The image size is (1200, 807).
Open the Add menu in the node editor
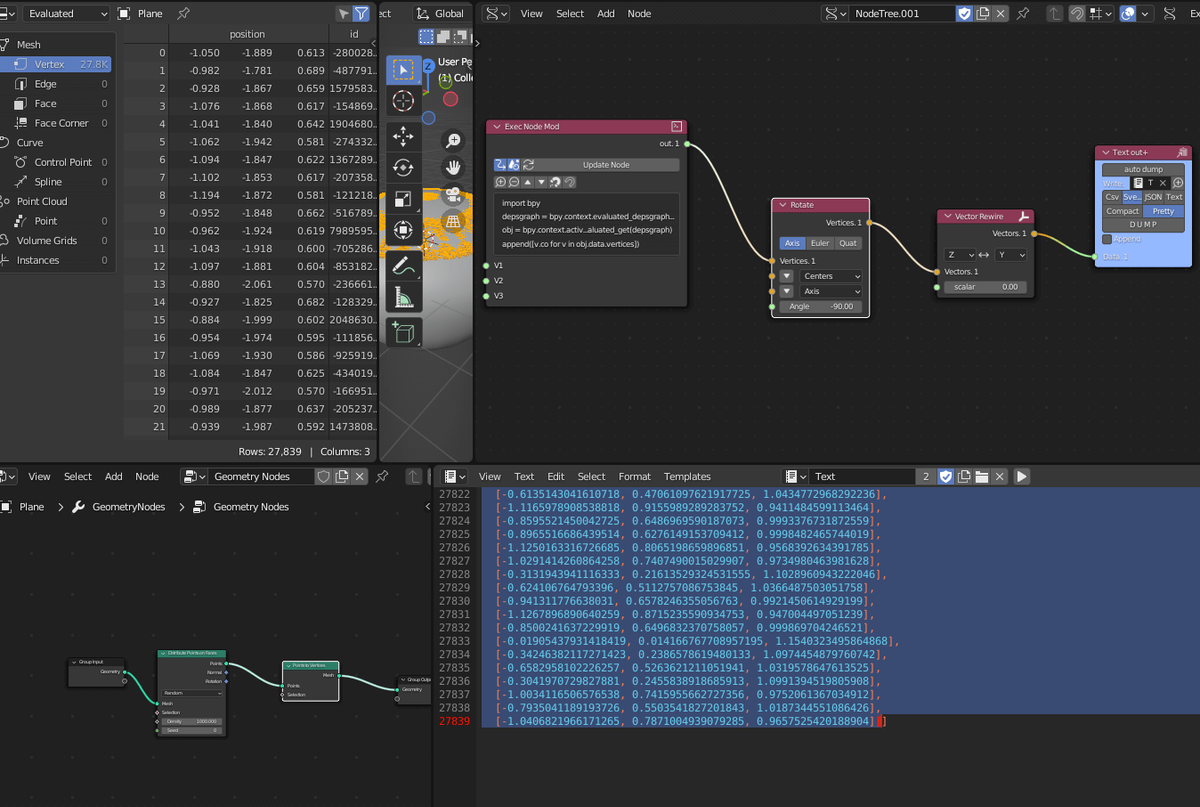(x=608, y=14)
